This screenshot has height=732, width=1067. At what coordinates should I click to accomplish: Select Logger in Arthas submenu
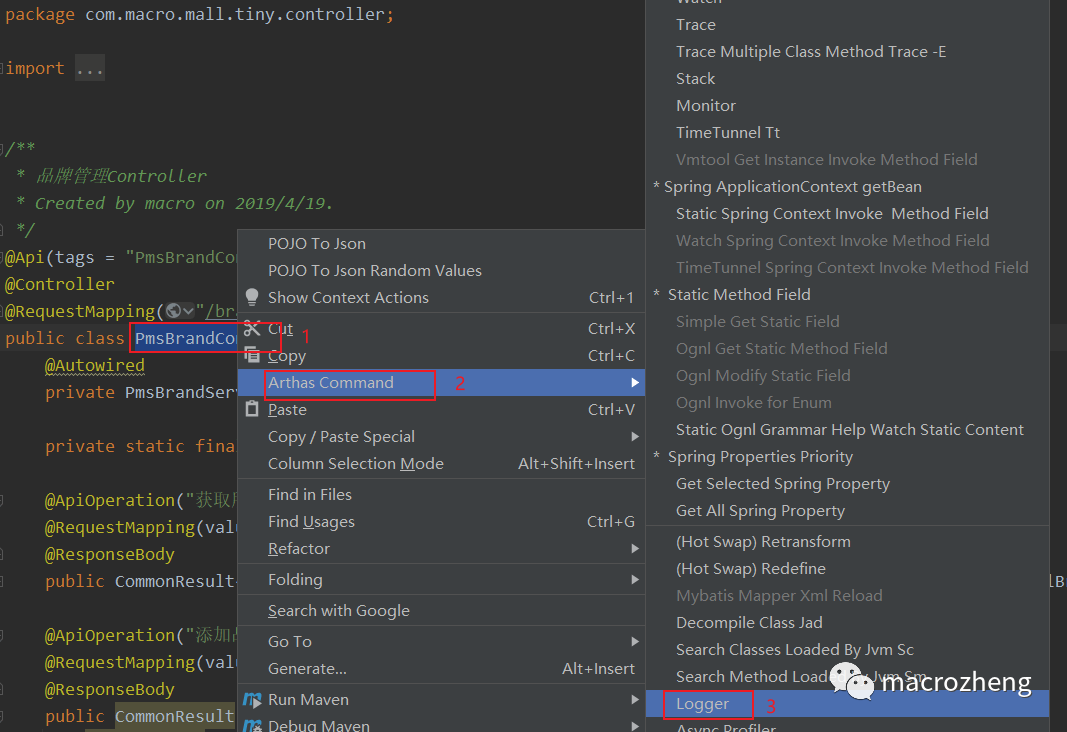coord(847,703)
